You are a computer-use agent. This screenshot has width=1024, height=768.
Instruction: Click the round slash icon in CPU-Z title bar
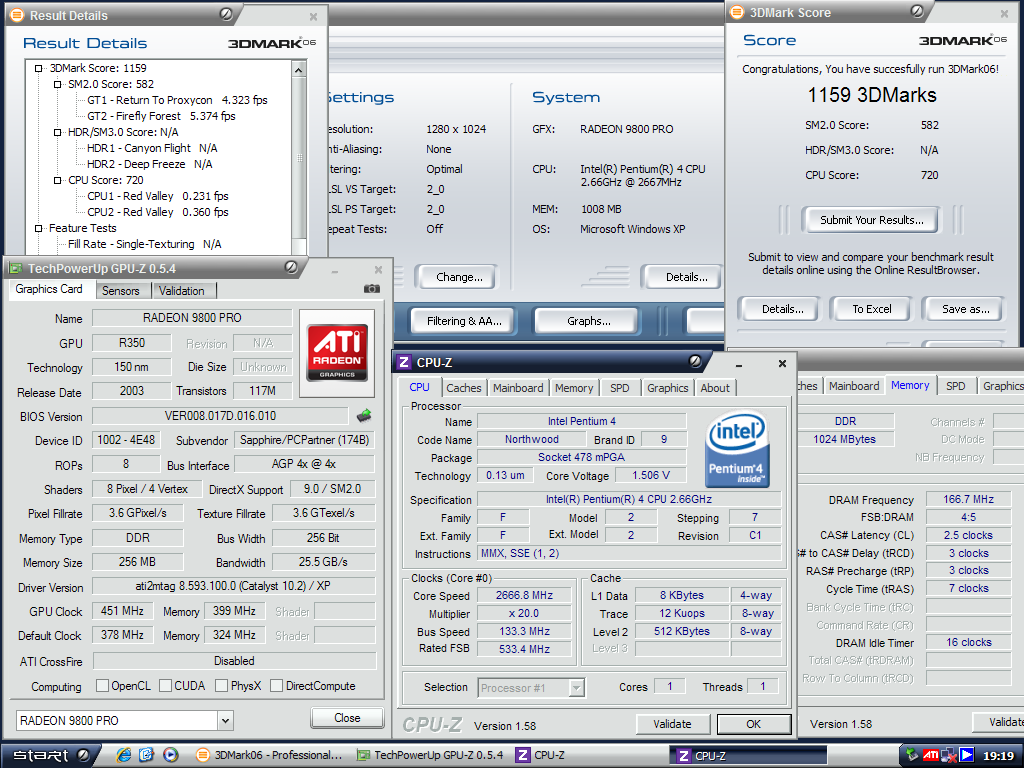tap(695, 361)
